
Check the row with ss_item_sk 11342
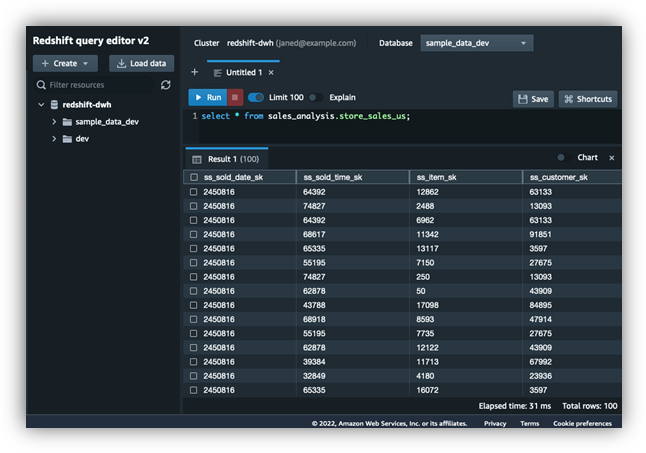(193, 234)
